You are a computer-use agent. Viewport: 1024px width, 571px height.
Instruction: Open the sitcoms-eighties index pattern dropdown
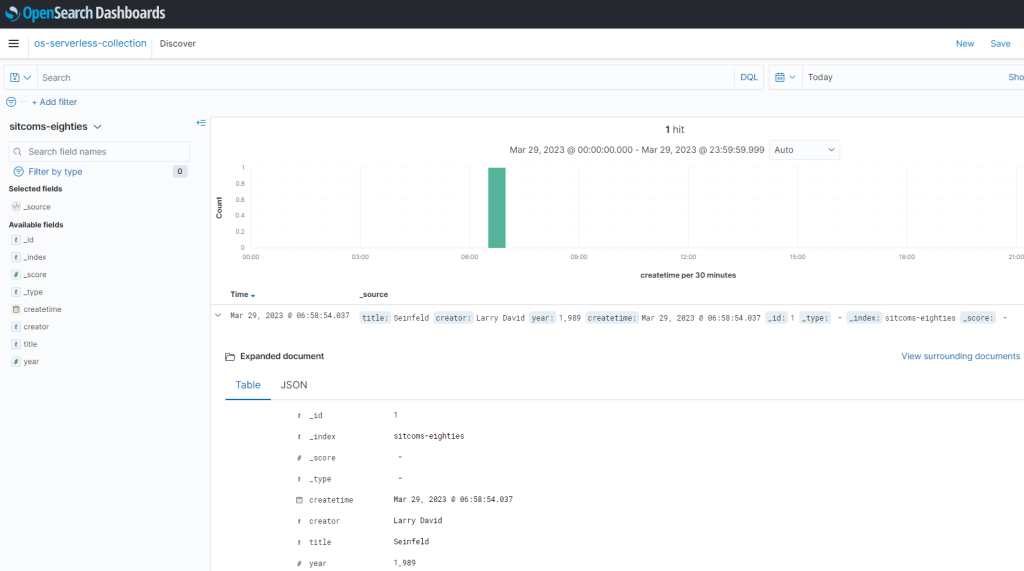point(56,127)
